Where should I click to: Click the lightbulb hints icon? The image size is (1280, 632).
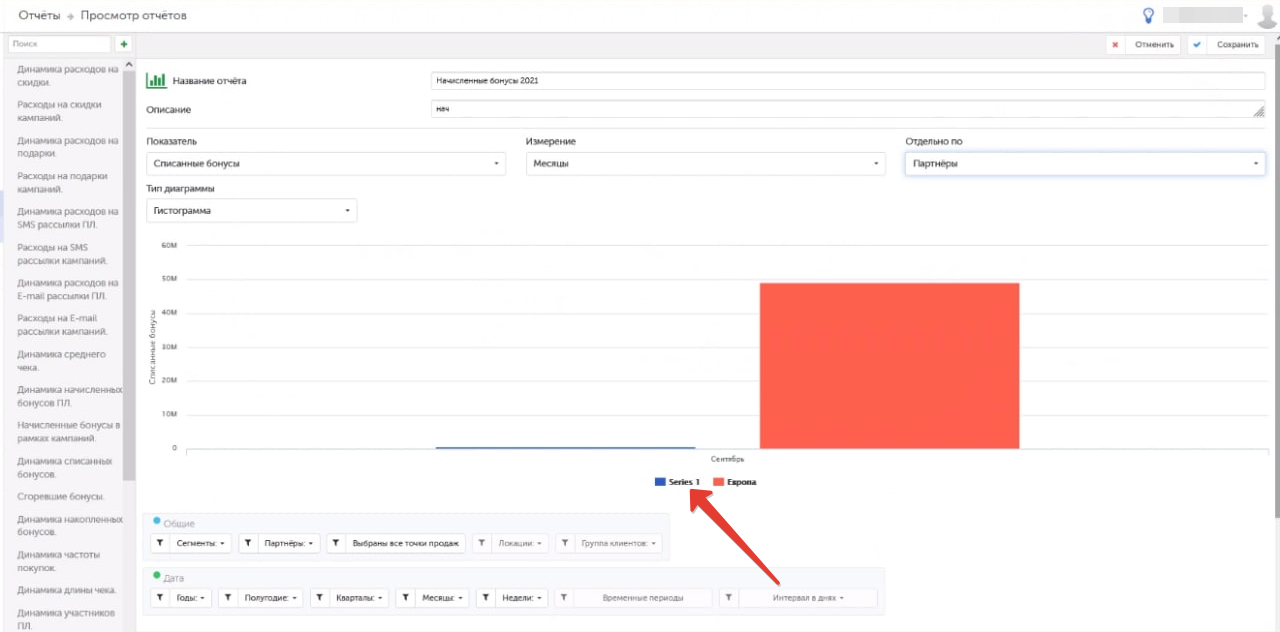click(1149, 15)
